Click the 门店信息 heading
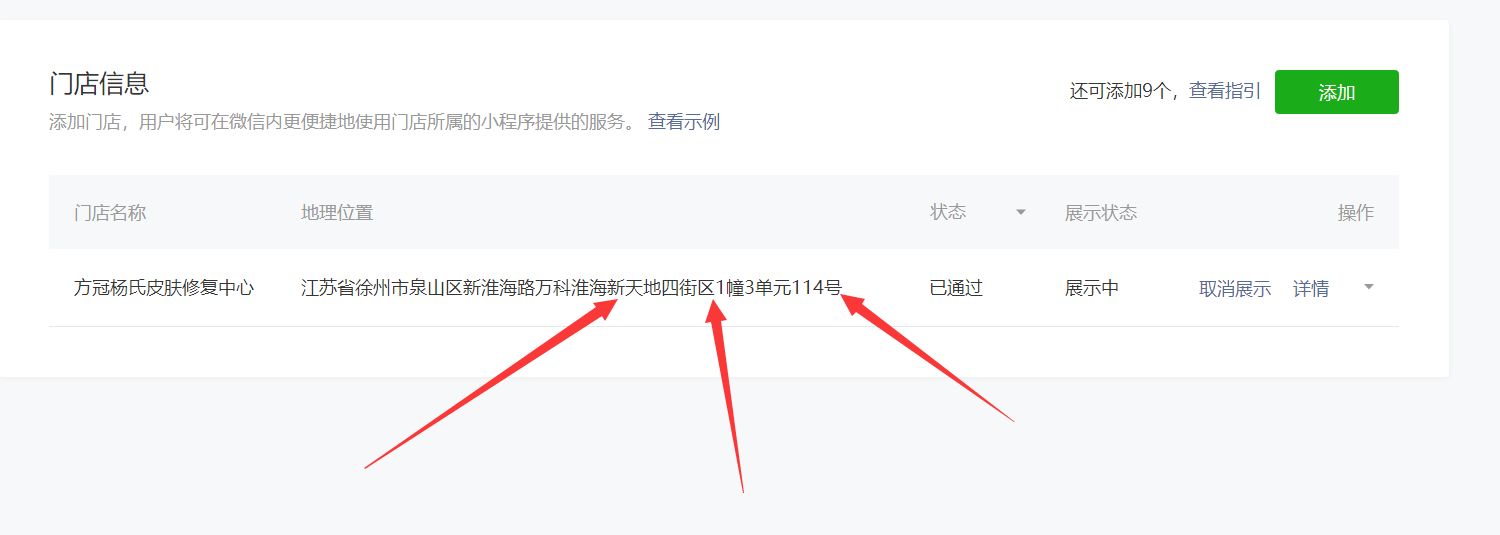 (99, 83)
